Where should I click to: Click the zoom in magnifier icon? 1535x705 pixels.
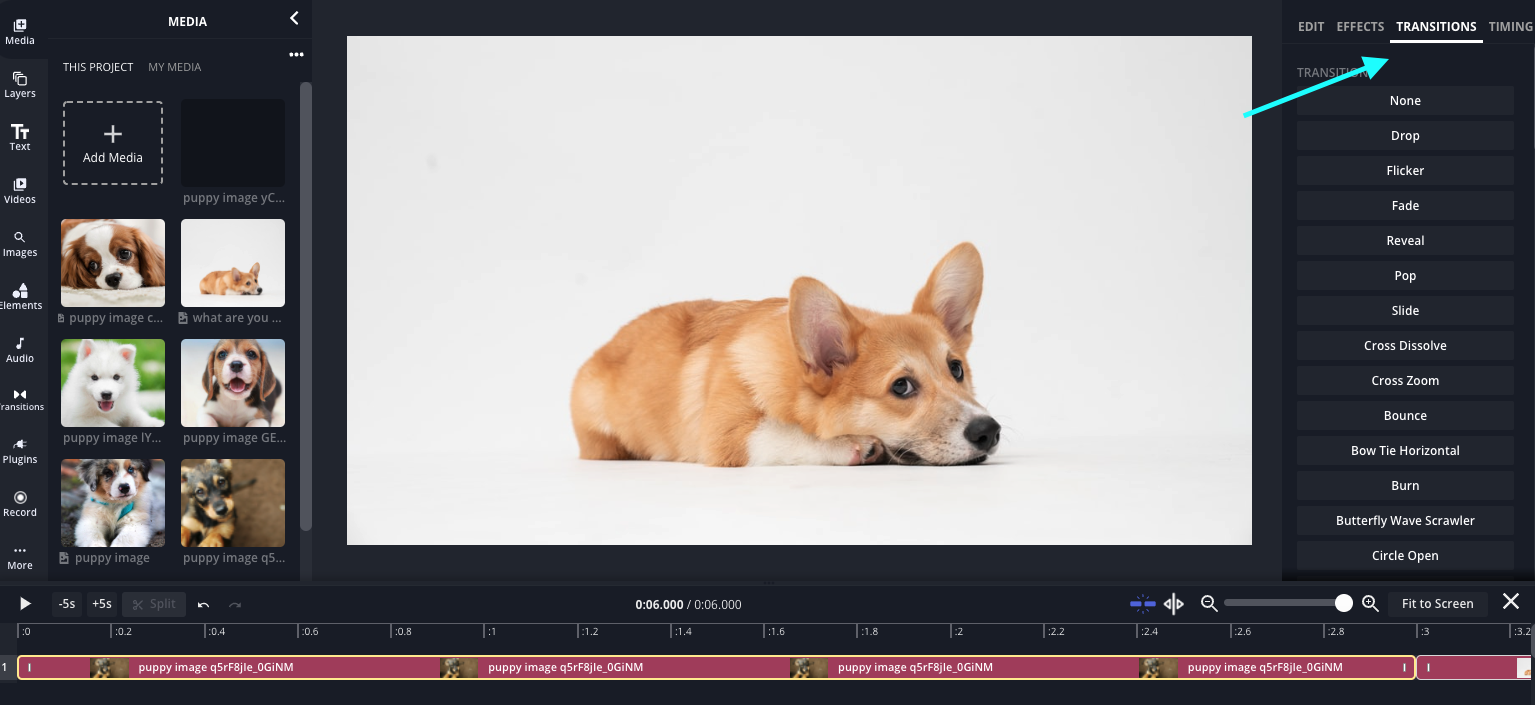point(1370,604)
